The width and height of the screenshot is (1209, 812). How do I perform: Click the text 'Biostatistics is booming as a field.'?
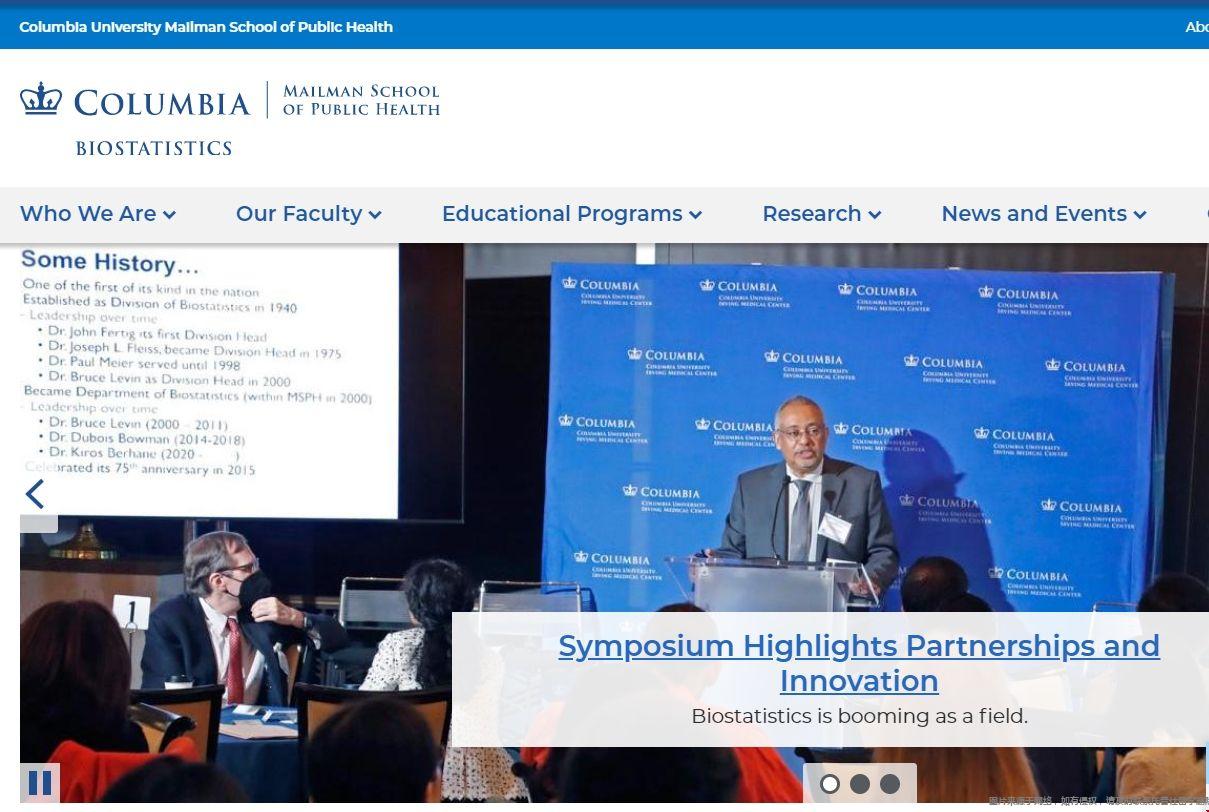[x=859, y=716]
